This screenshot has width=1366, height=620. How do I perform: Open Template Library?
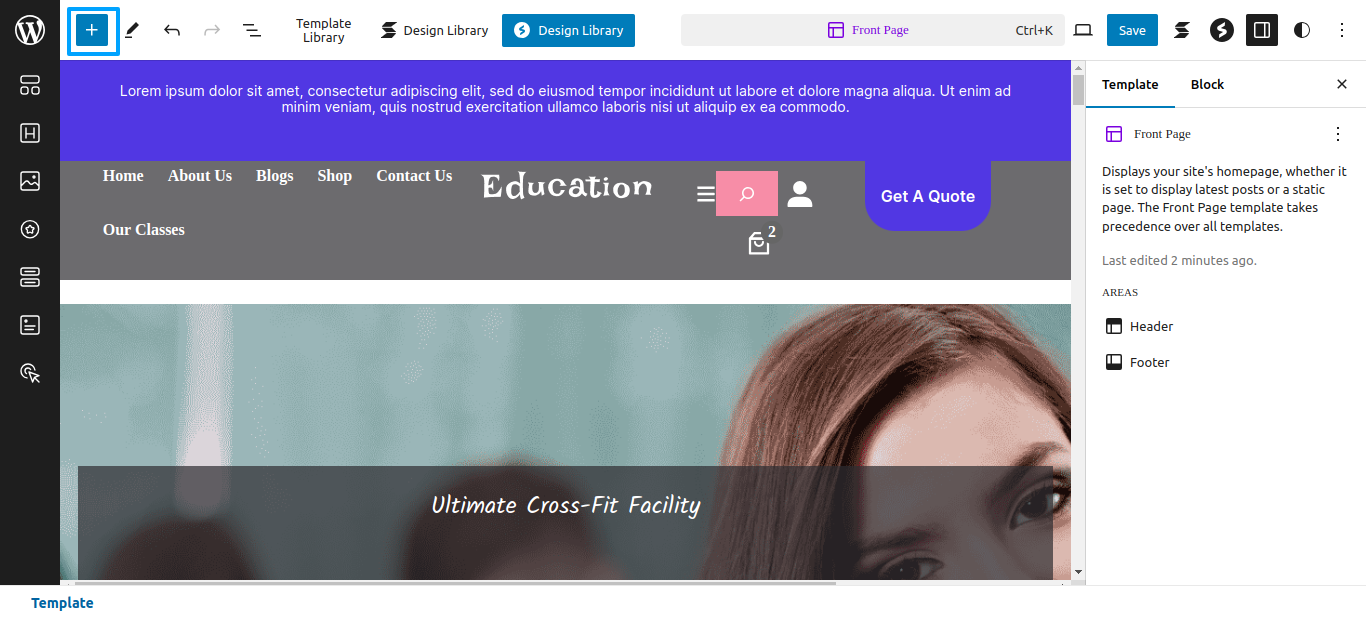click(323, 30)
